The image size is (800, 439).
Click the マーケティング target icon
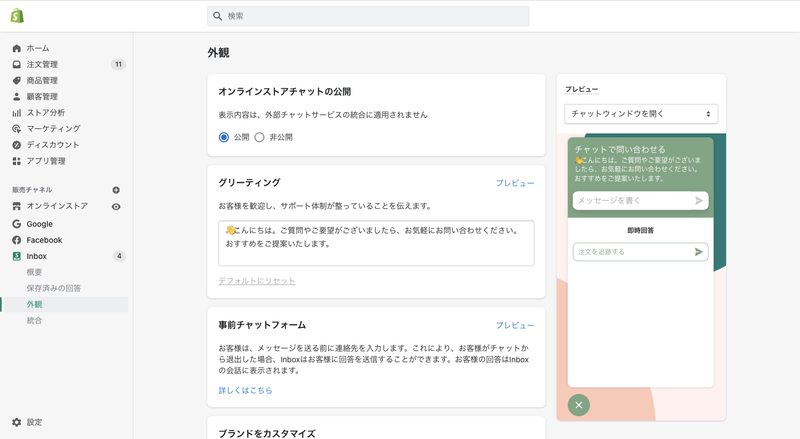(x=17, y=129)
